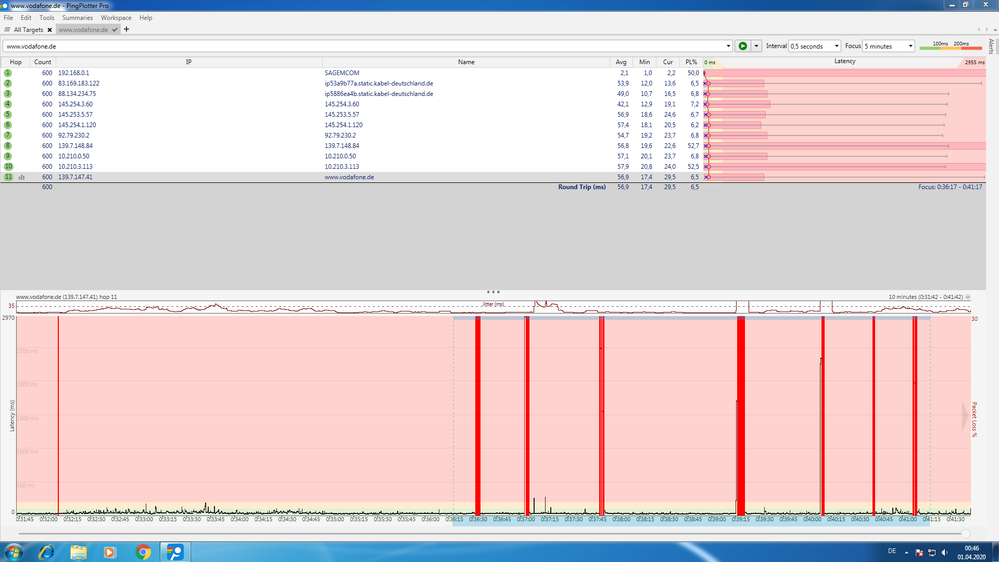The width and height of the screenshot is (999, 562).
Task: Click the PingPlotter taskbar button
Action: (x=175, y=552)
